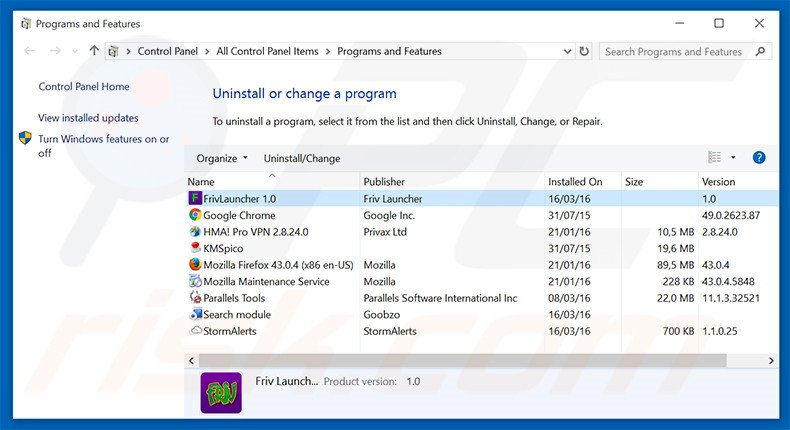Select the FrivLauncher 1.0 row
The height and width of the screenshot is (430, 790).
[482, 199]
